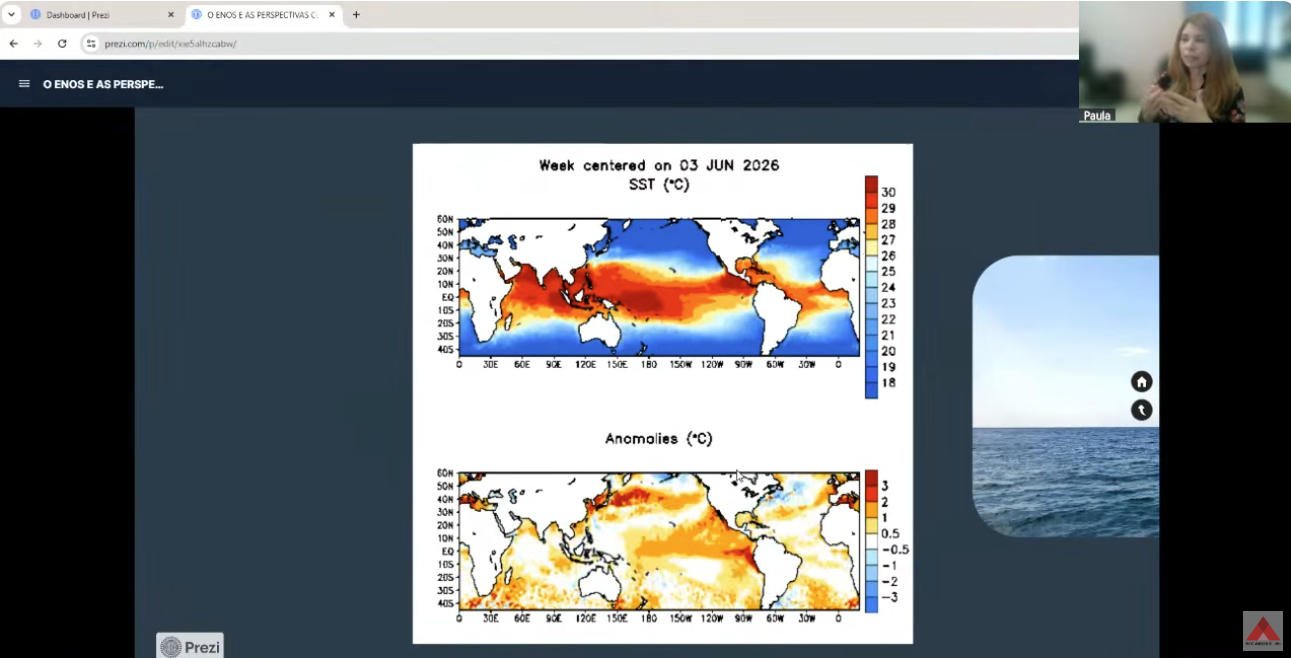
Task: Click the prezi.com address bar URL
Action: pyautogui.click(x=170, y=44)
